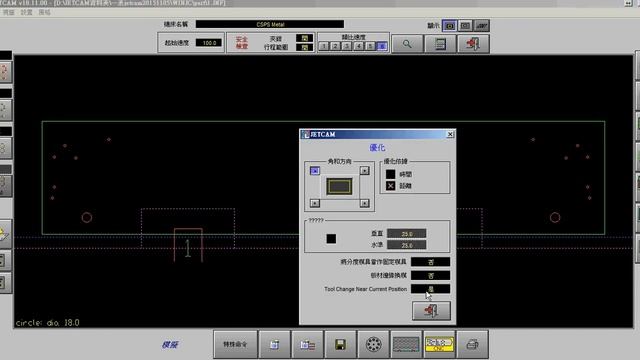Set simulation speed to 5
The image size is (640, 360).
[x=370, y=46]
